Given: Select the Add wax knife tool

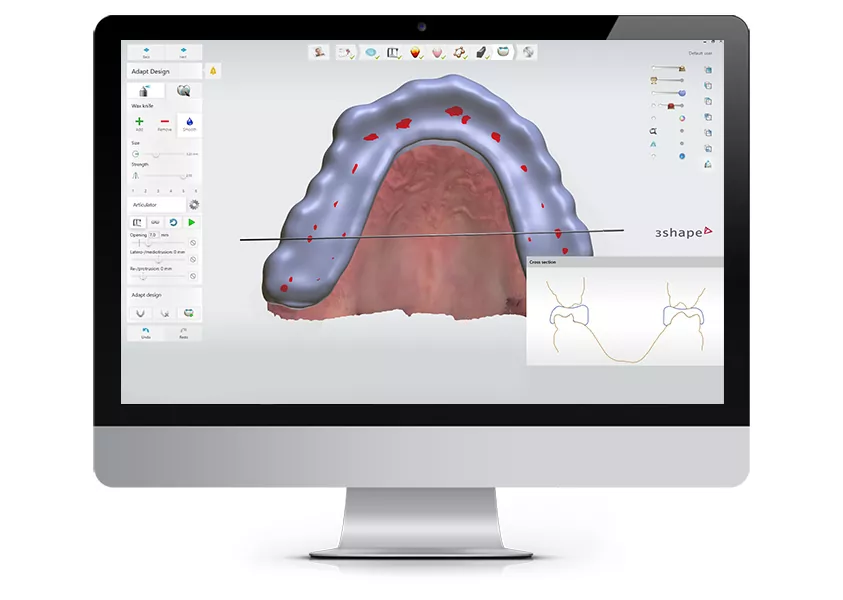Looking at the screenshot, I should [139, 123].
